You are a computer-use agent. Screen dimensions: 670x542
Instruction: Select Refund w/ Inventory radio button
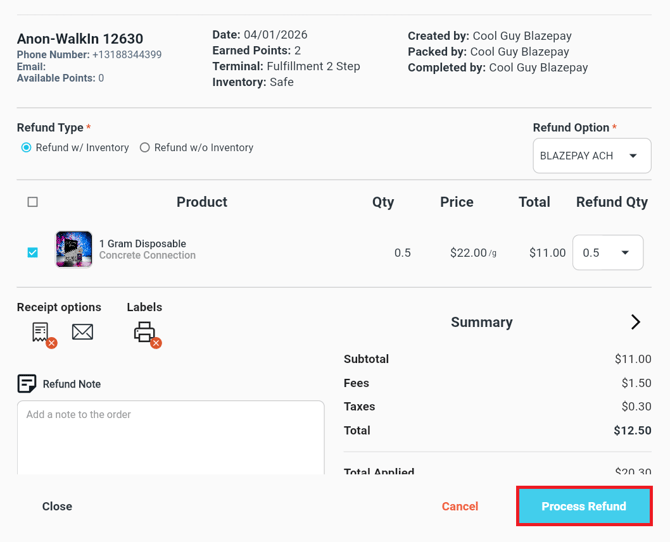point(27,148)
